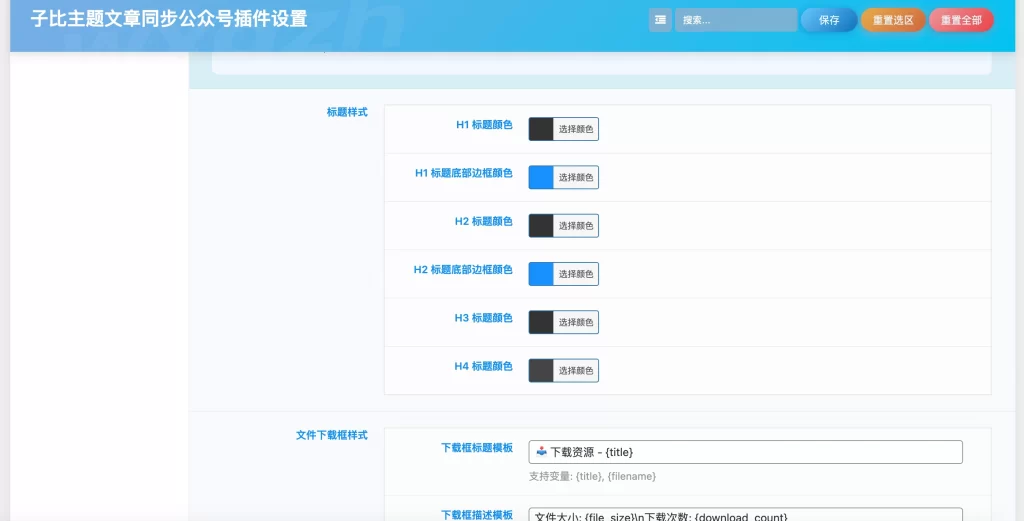Image resolution: width=1024 pixels, height=521 pixels.
Task: Click 选择颜色 for H2 标题底部边框颜色
Action: pos(576,274)
